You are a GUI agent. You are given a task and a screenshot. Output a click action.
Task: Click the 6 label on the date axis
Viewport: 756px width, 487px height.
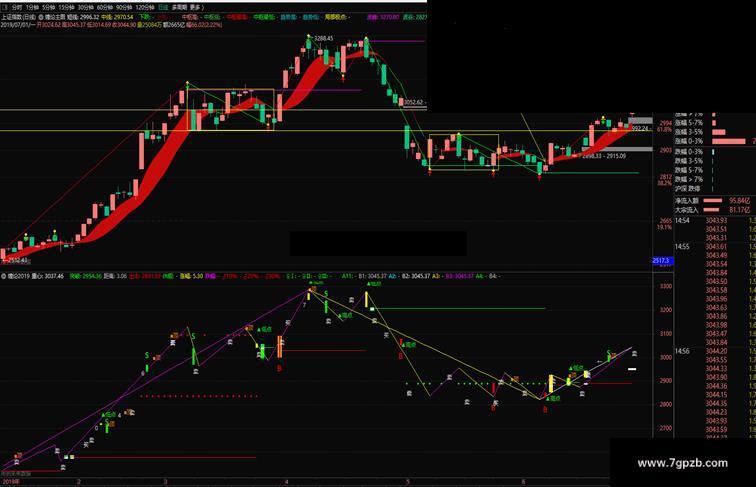(x=524, y=482)
